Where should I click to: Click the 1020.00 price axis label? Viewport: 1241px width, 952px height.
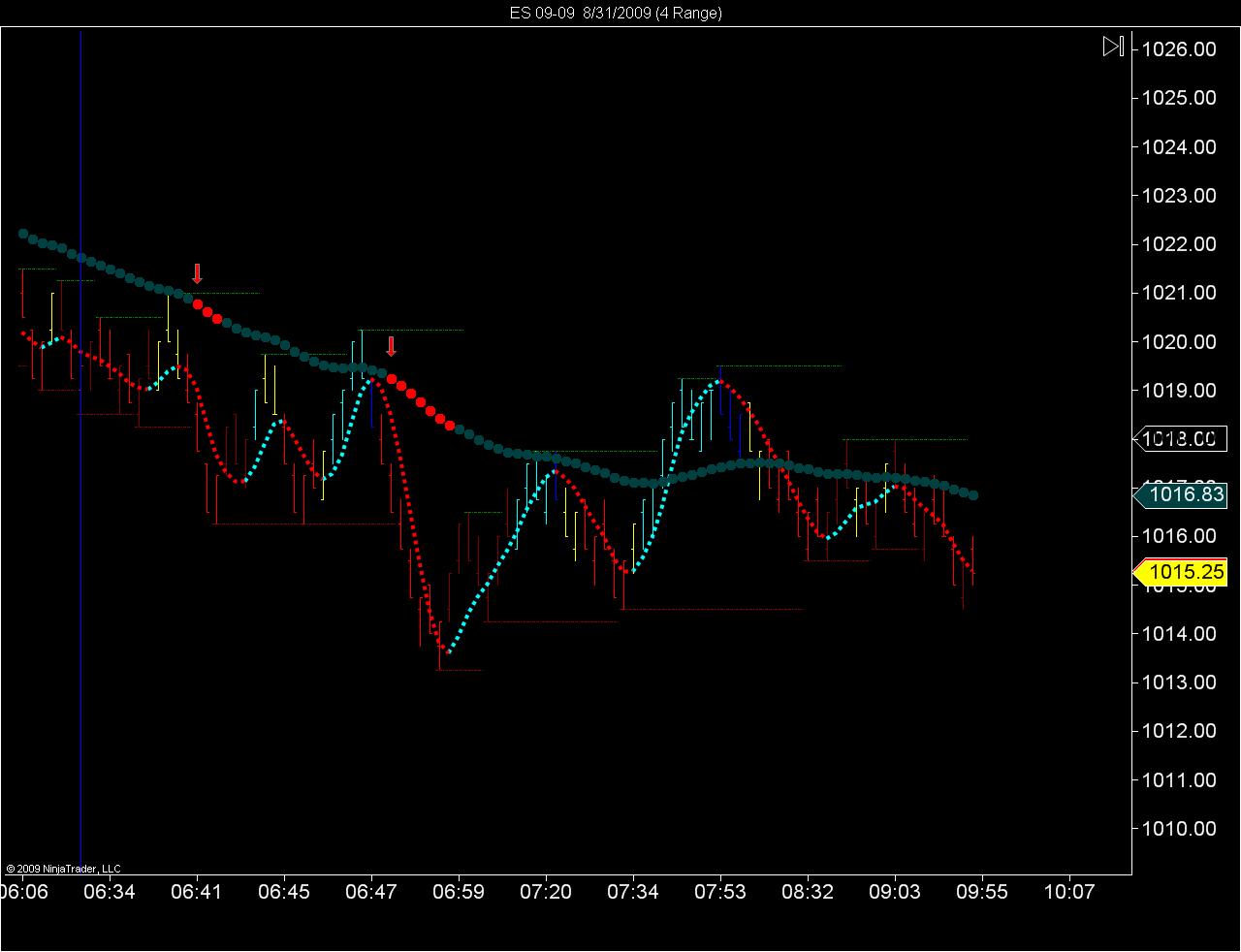(1179, 342)
